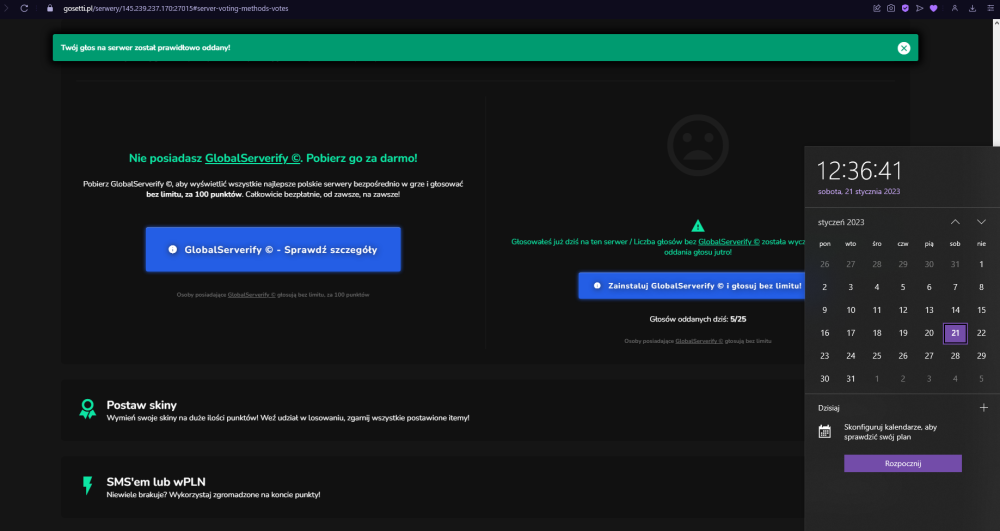Open GlobalServerify © link under Sprawdź szczegóły button
The image size is (1000, 531).
pyautogui.click(x=251, y=295)
